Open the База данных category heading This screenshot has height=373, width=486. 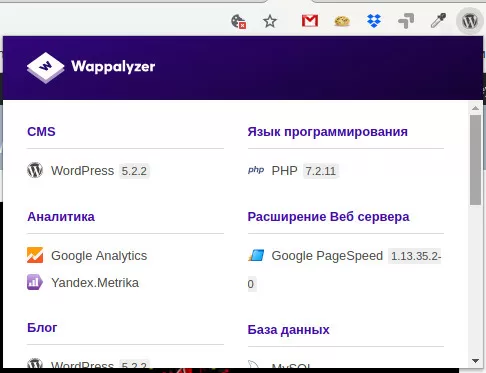click(x=289, y=330)
